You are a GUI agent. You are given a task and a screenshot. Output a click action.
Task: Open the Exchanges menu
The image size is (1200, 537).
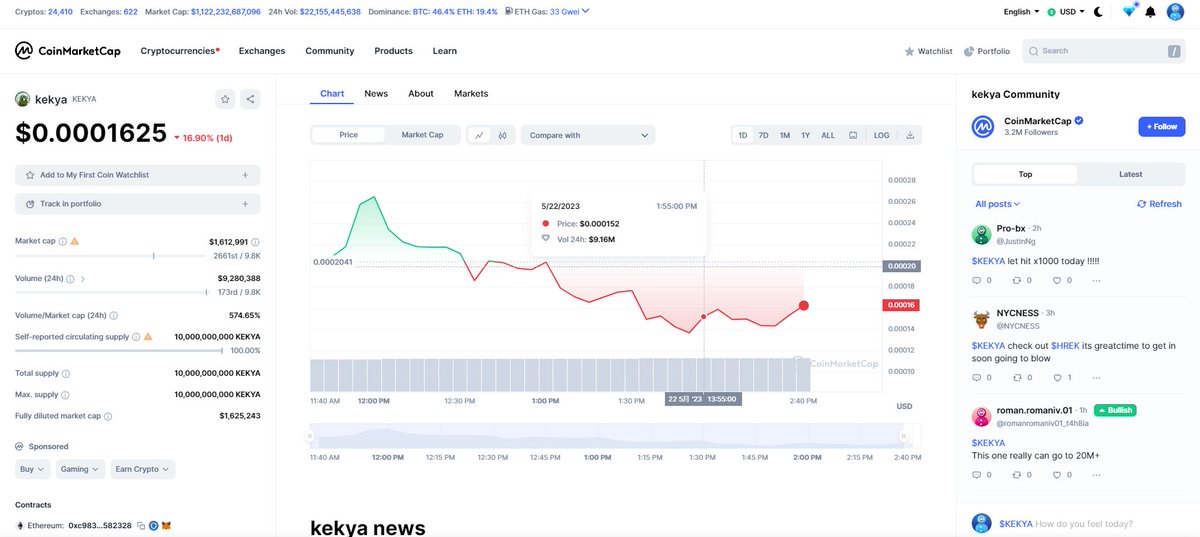coord(262,51)
